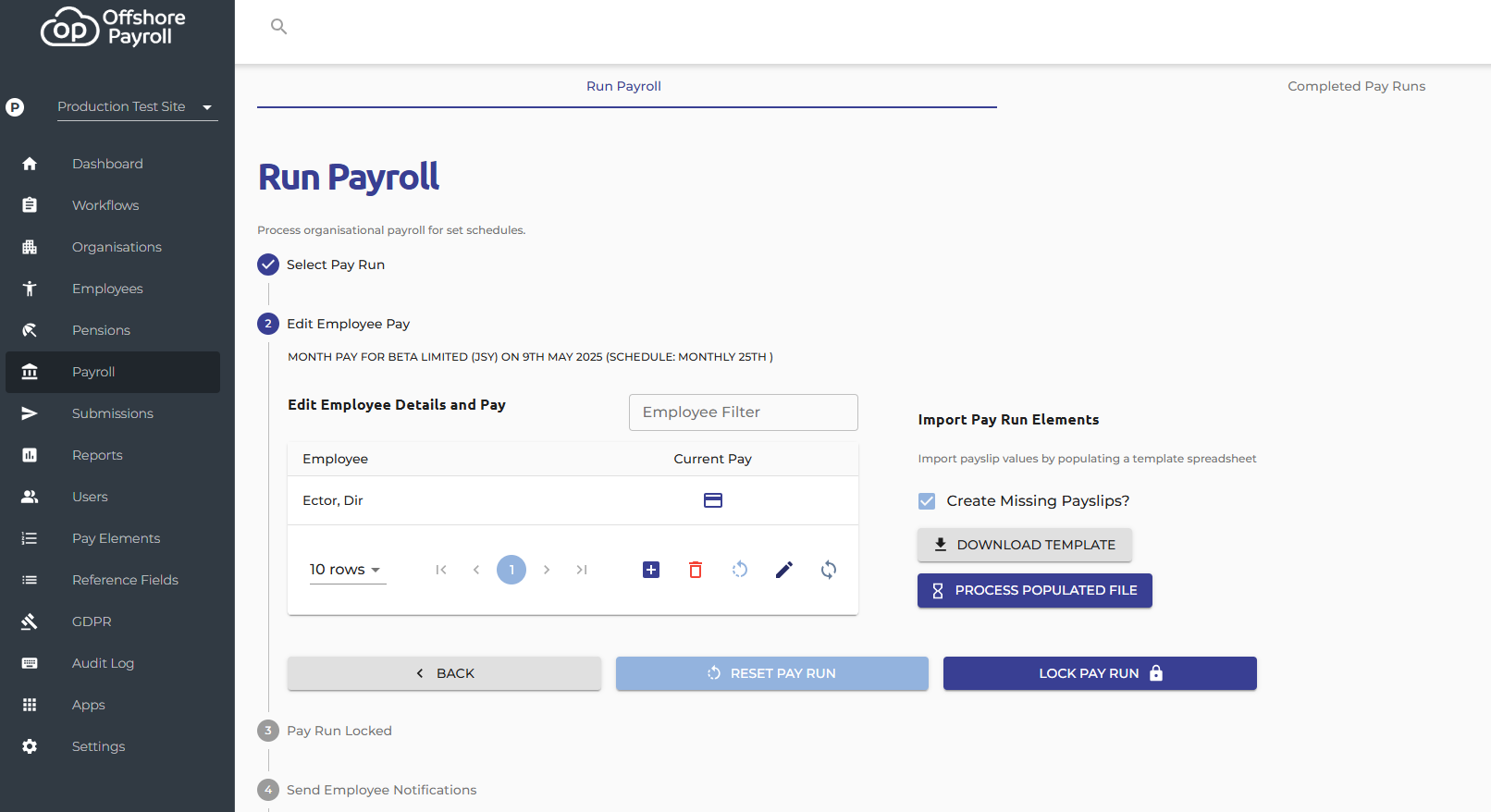Open Users in the sidebar
Viewport: 1491px width, 812px height.
113,497
